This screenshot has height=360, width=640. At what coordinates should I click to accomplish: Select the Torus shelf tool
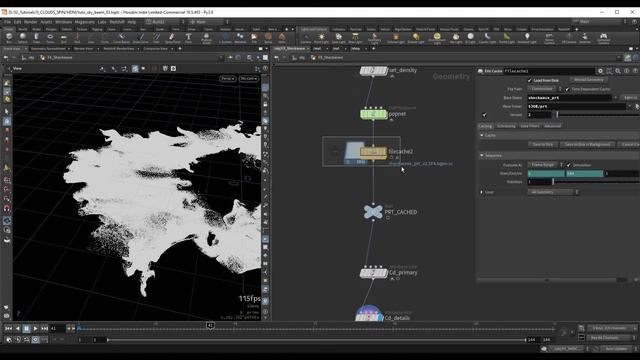point(50,38)
